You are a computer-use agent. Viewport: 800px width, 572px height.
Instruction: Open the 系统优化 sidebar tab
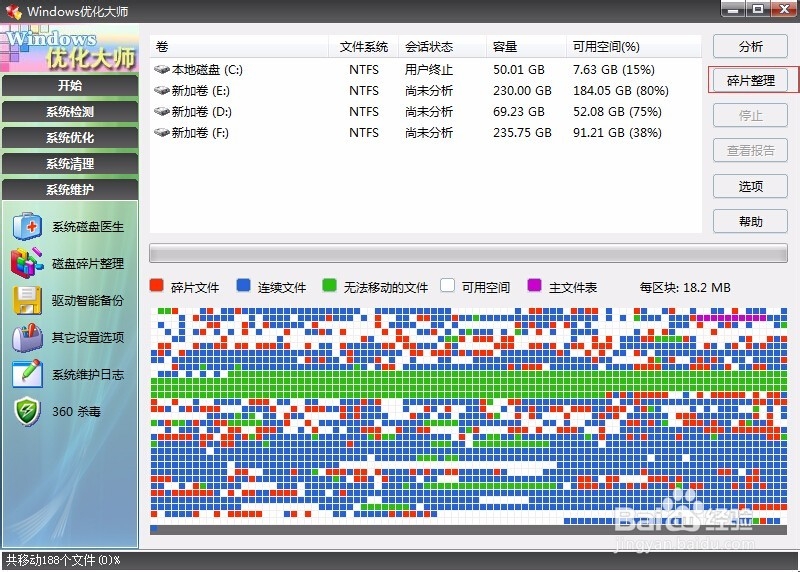[x=70, y=137]
